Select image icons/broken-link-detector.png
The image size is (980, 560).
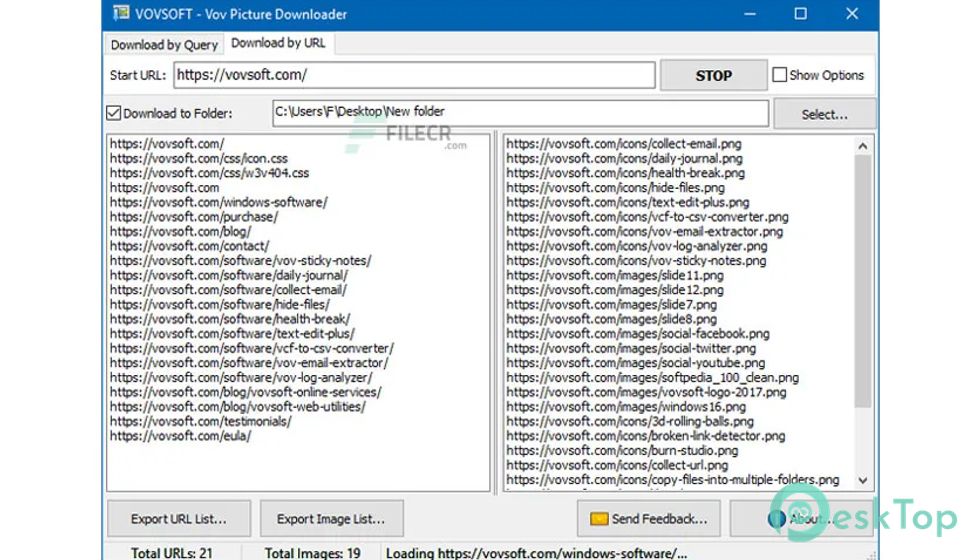646,436
